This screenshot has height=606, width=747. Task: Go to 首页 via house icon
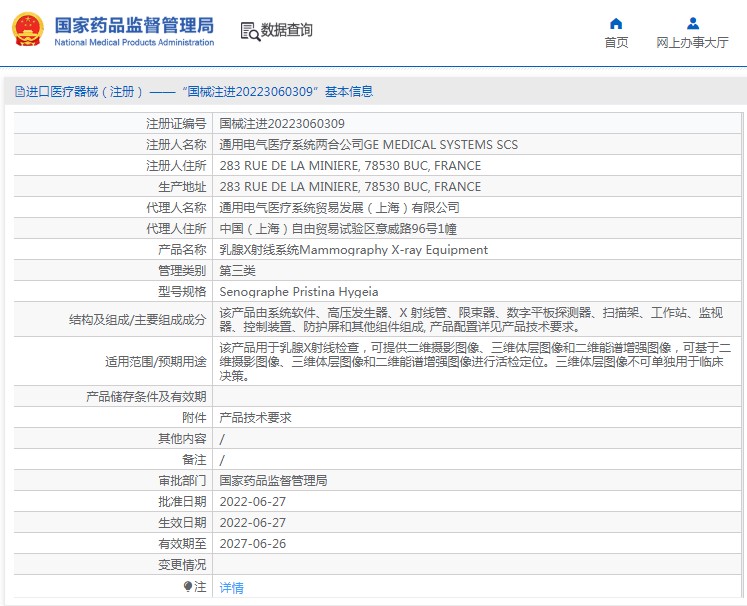pos(616,23)
